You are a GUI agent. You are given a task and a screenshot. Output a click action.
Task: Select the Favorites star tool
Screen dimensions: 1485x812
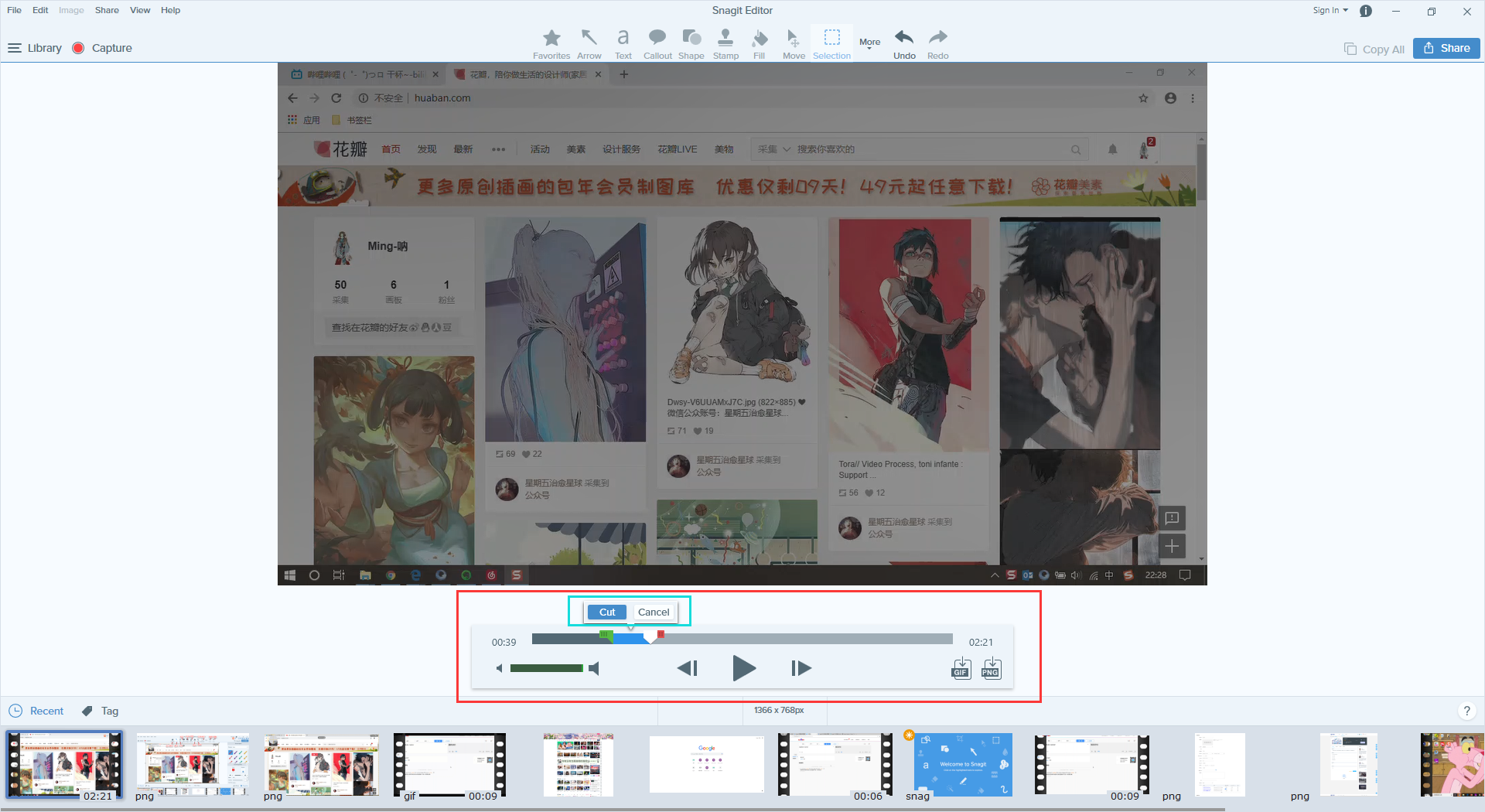(551, 43)
